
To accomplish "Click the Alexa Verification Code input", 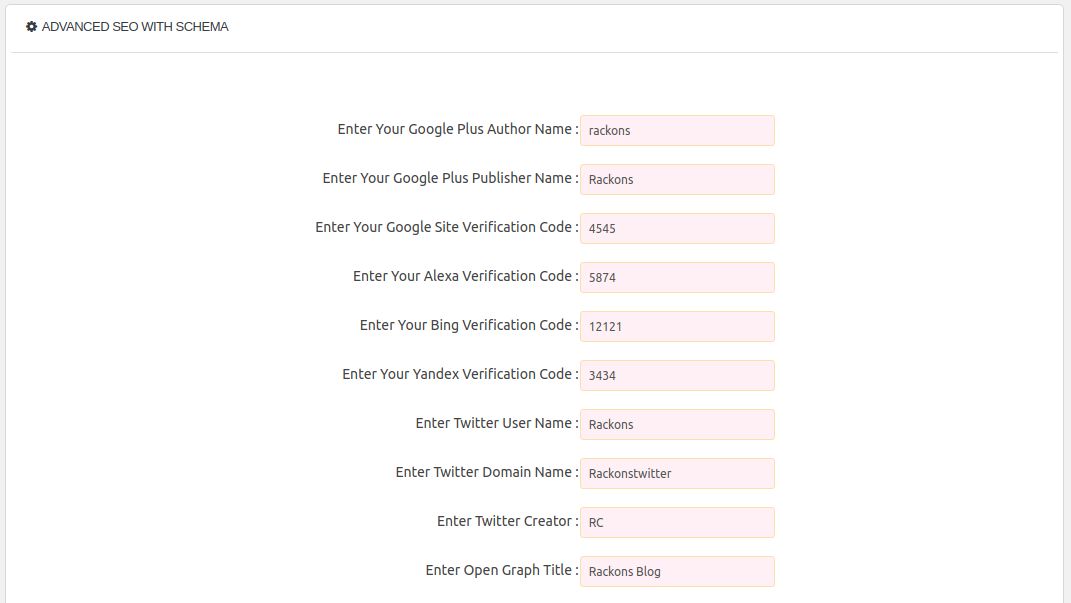I will point(677,277).
